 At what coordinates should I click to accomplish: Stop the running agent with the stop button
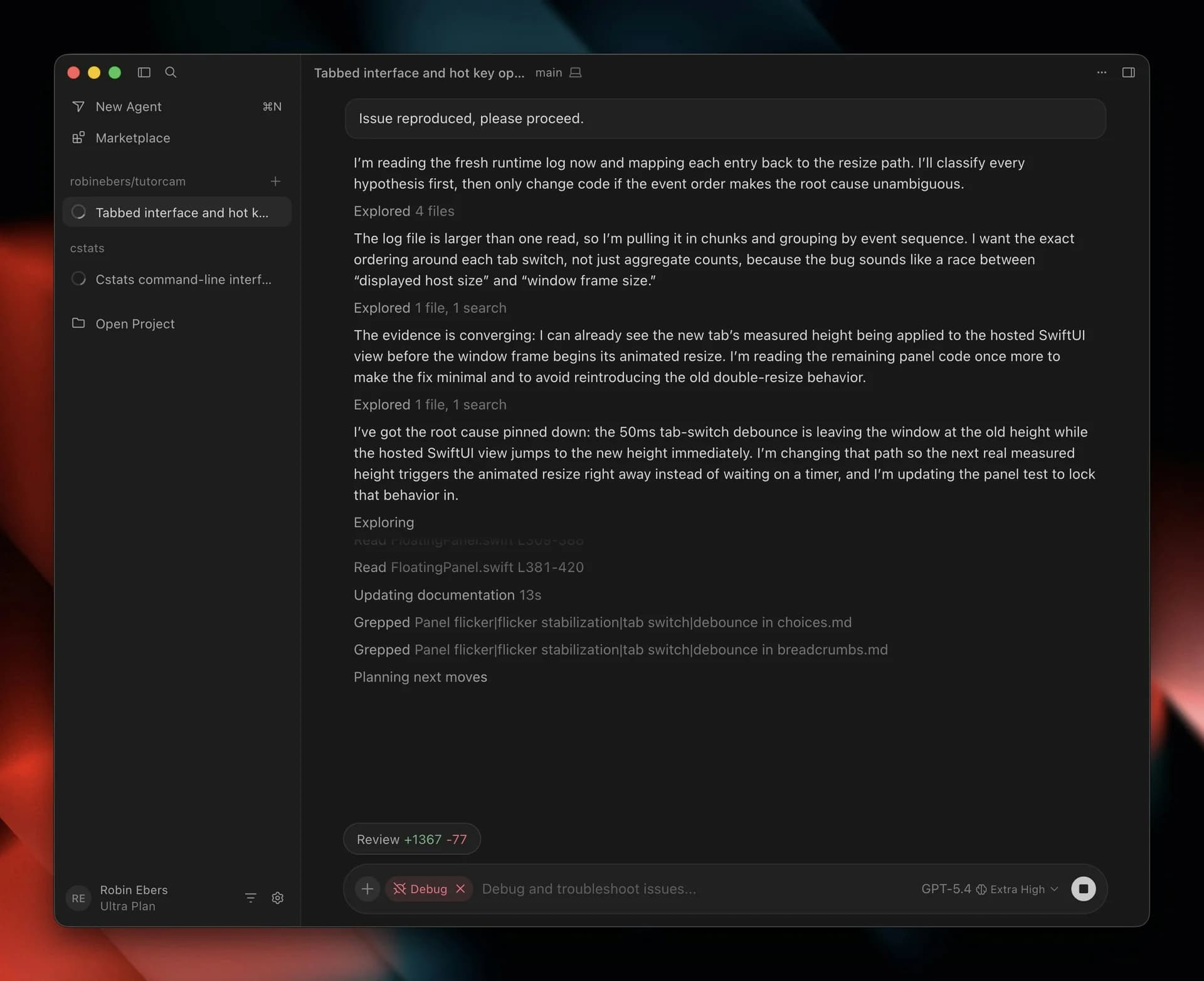(1084, 889)
